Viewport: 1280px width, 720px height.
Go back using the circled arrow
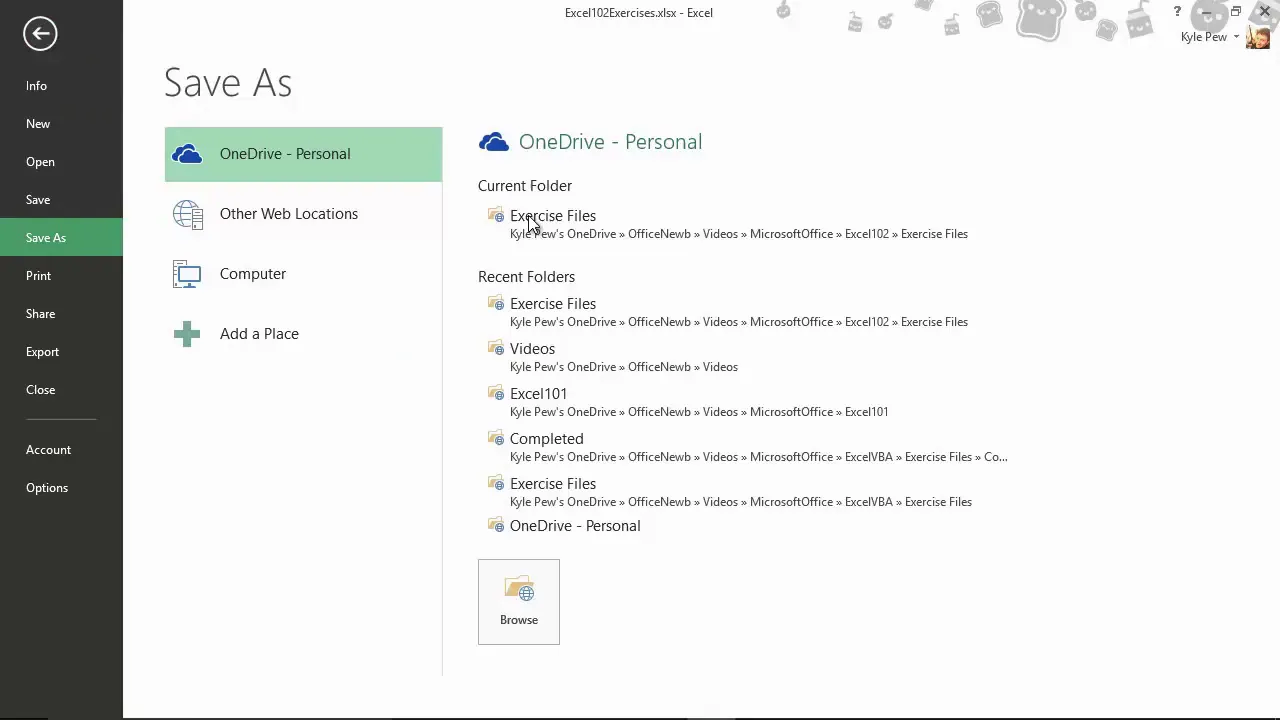tap(40, 34)
